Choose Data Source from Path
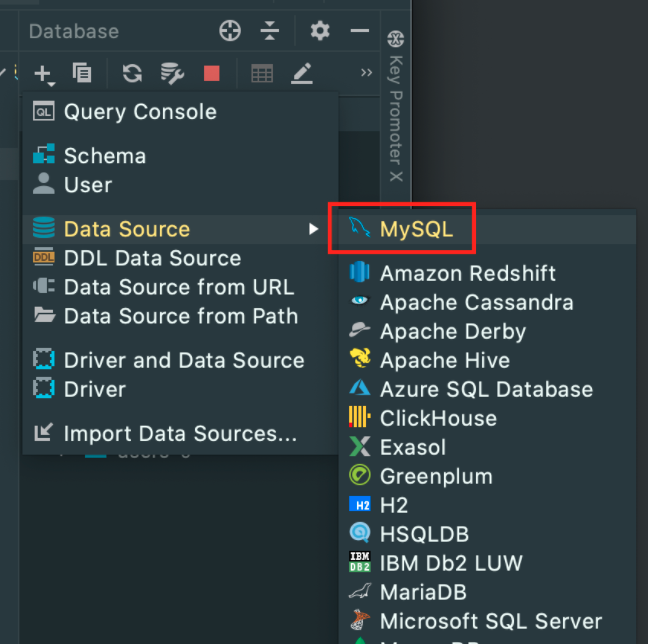Viewport: 648px width, 644px height. pos(180,316)
